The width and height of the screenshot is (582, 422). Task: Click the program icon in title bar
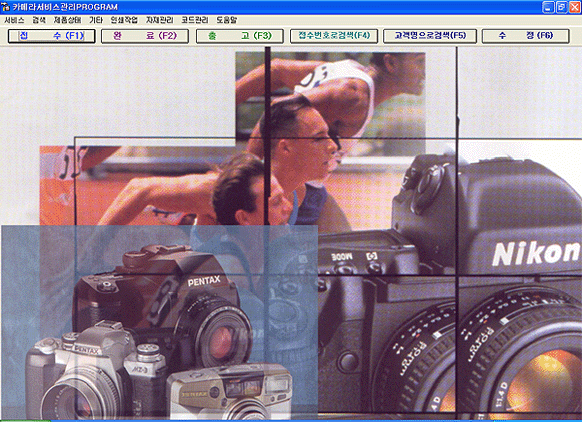tap(5, 7)
